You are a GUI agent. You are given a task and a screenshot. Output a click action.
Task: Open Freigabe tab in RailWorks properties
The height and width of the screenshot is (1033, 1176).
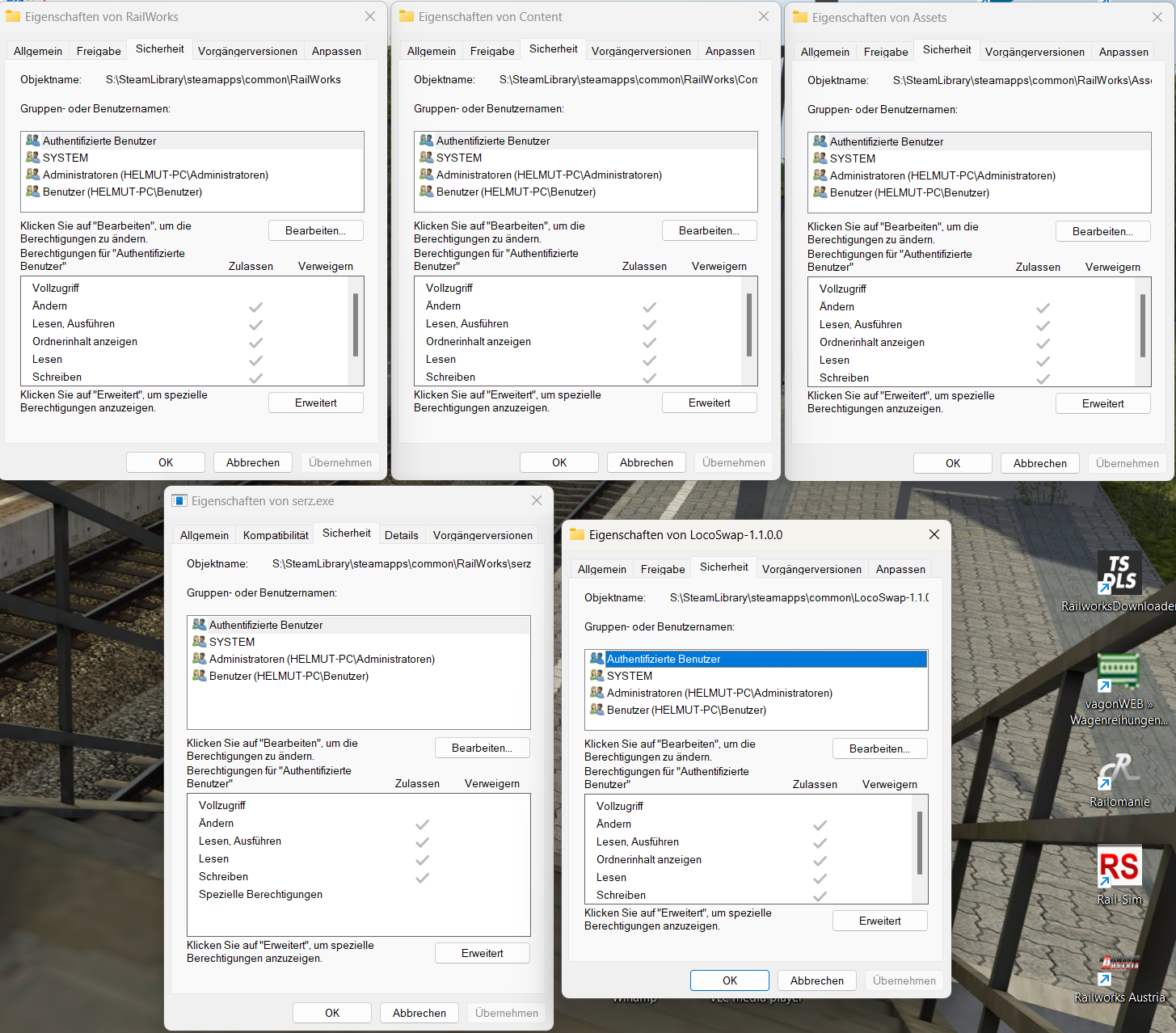99,51
